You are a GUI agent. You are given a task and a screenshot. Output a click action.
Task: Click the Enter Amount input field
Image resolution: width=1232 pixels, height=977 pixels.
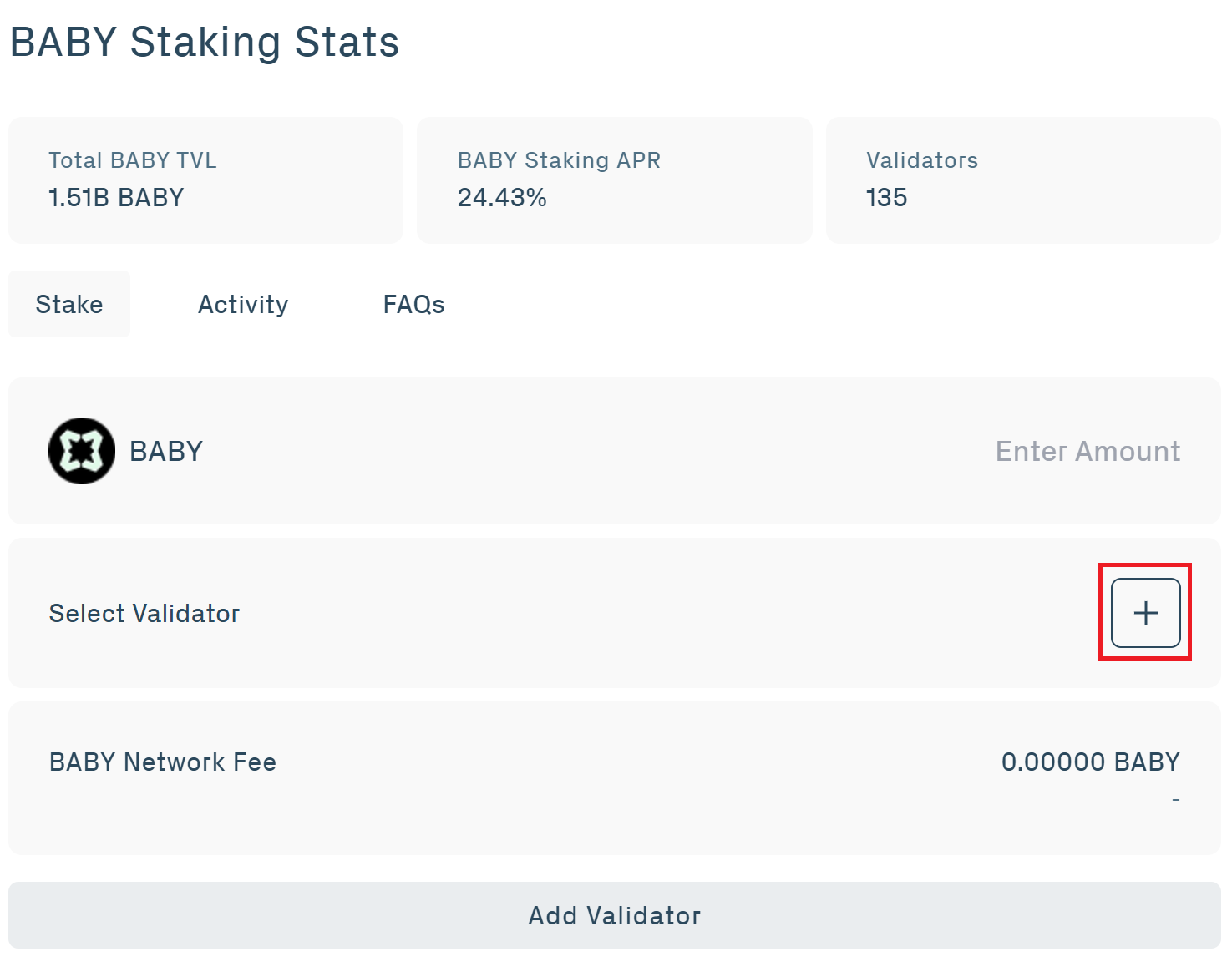click(x=1088, y=451)
